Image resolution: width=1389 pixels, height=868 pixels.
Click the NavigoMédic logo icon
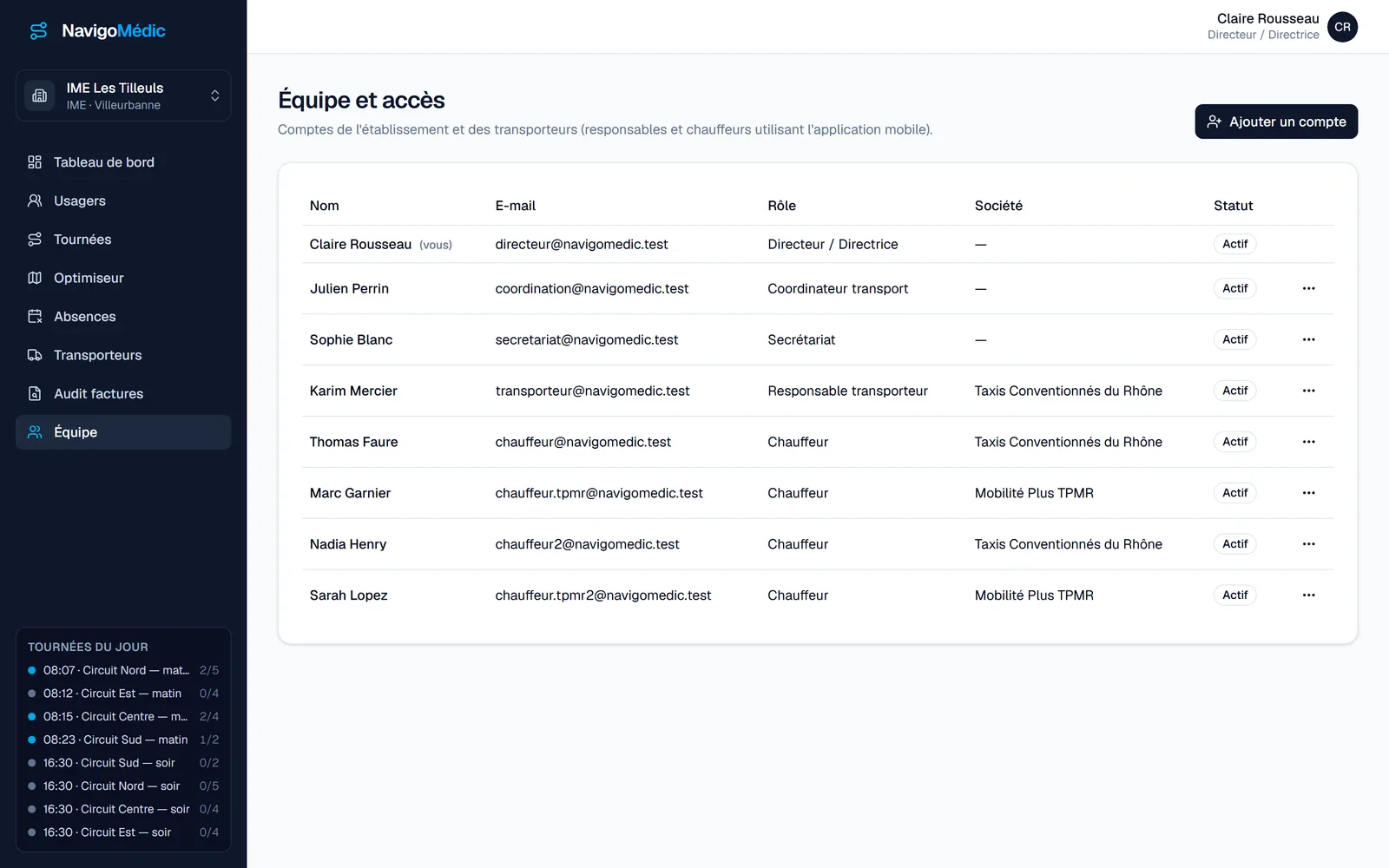coord(38,31)
